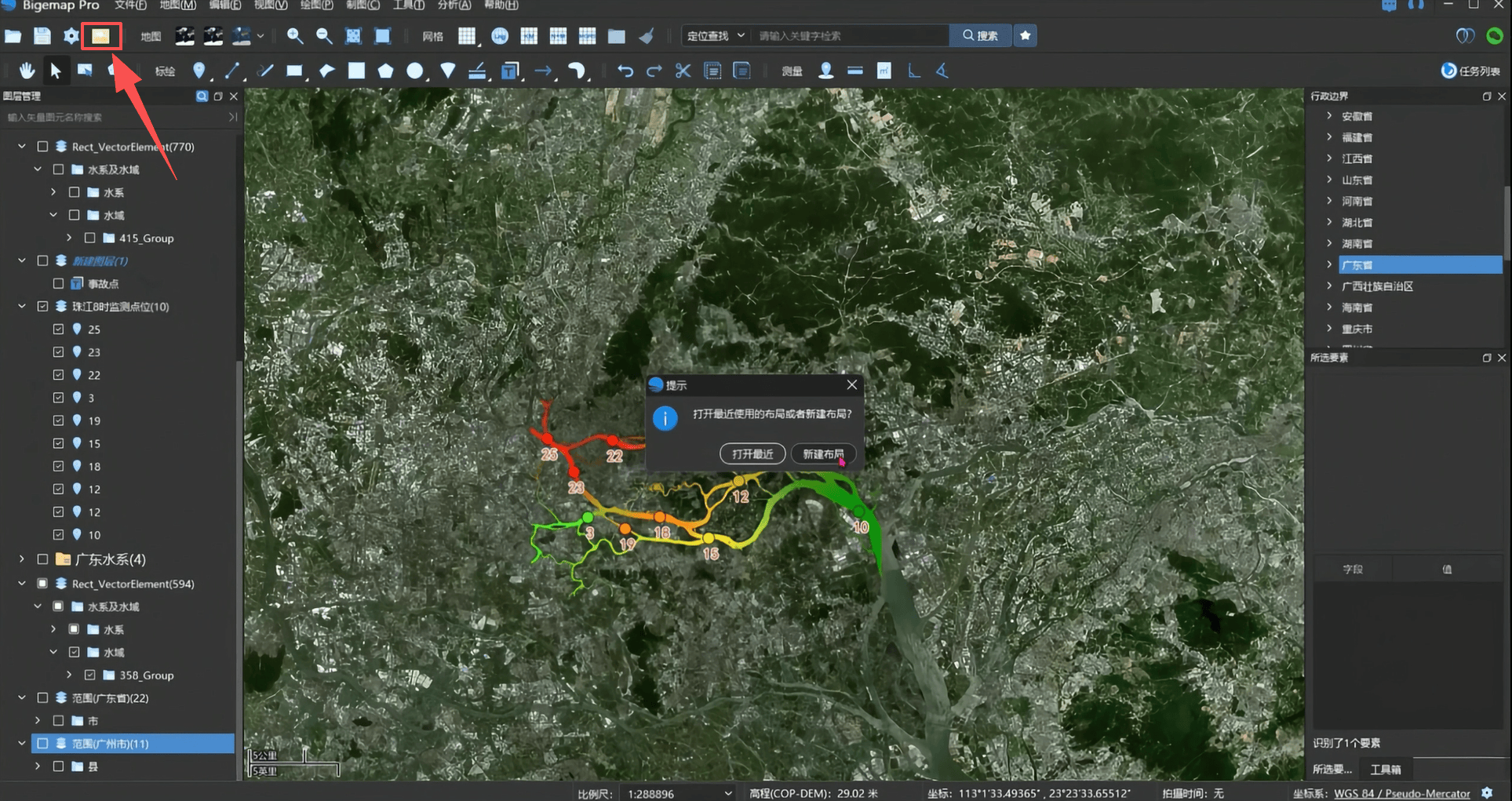Select the pan hand tool

point(27,71)
